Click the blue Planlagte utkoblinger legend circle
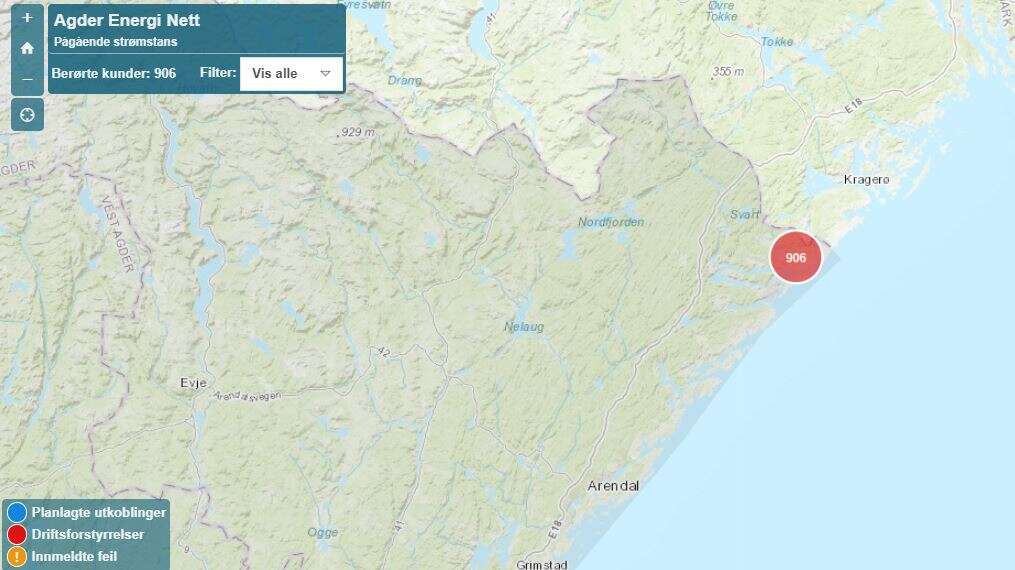This screenshot has height=570, width=1015. [x=17, y=512]
